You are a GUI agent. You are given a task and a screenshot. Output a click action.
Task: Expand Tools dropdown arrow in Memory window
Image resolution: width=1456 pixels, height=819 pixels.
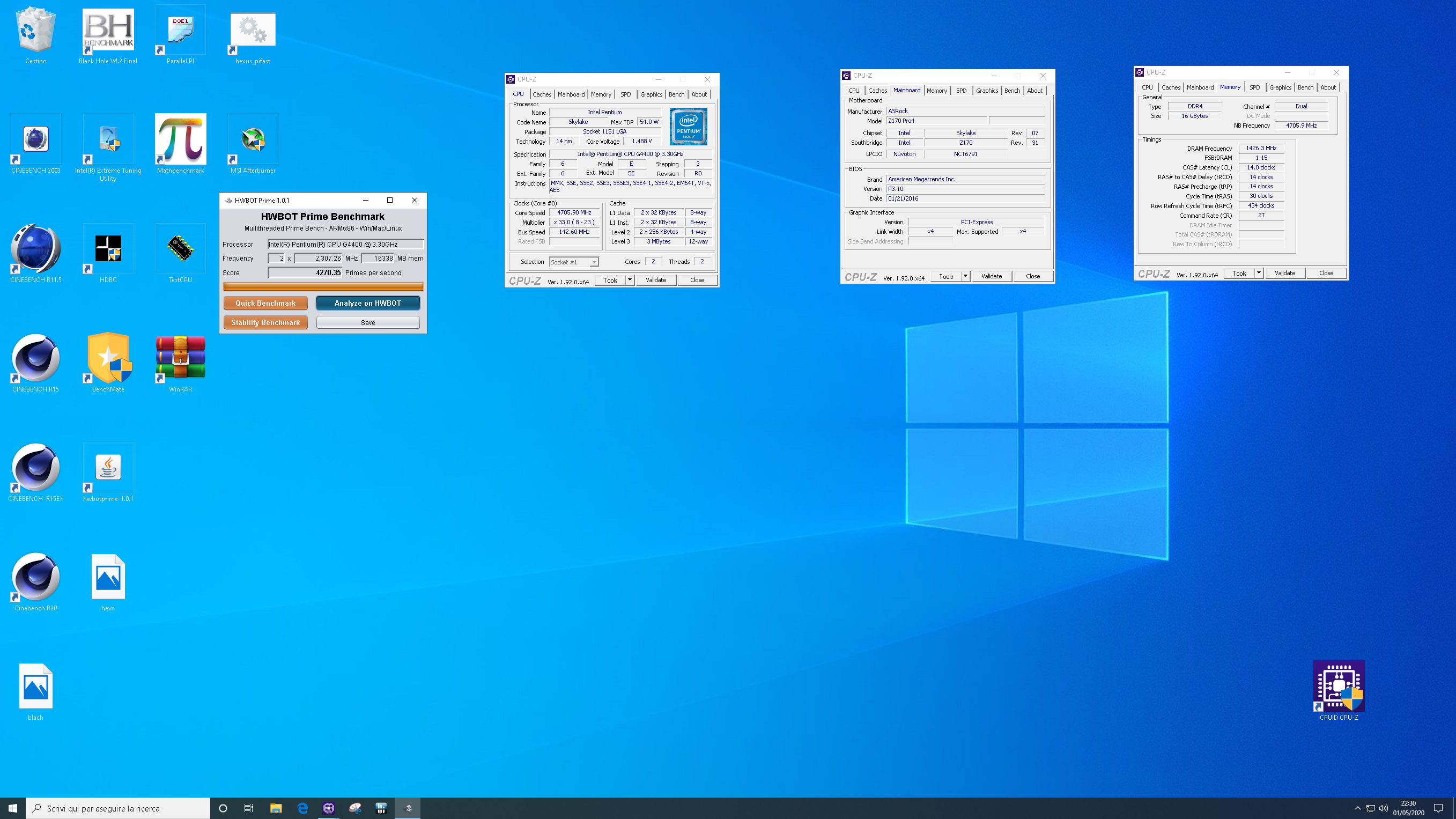tap(1259, 273)
